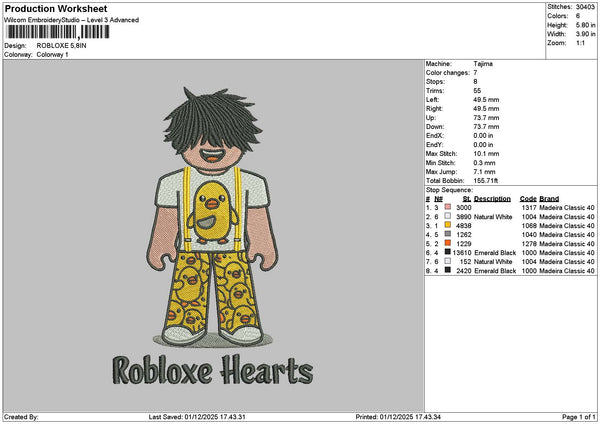600x424 pixels.
Task: Click the Left value 49.5 mm
Action: (486, 100)
